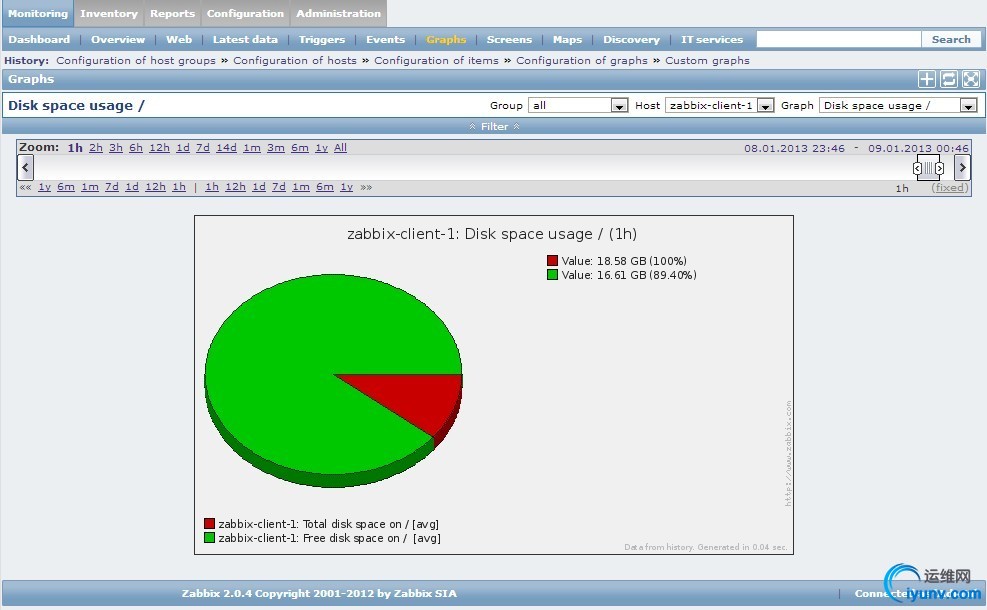Viewport: 987px width, 610px height.
Task: Go to Events submenu
Action: click(385, 39)
